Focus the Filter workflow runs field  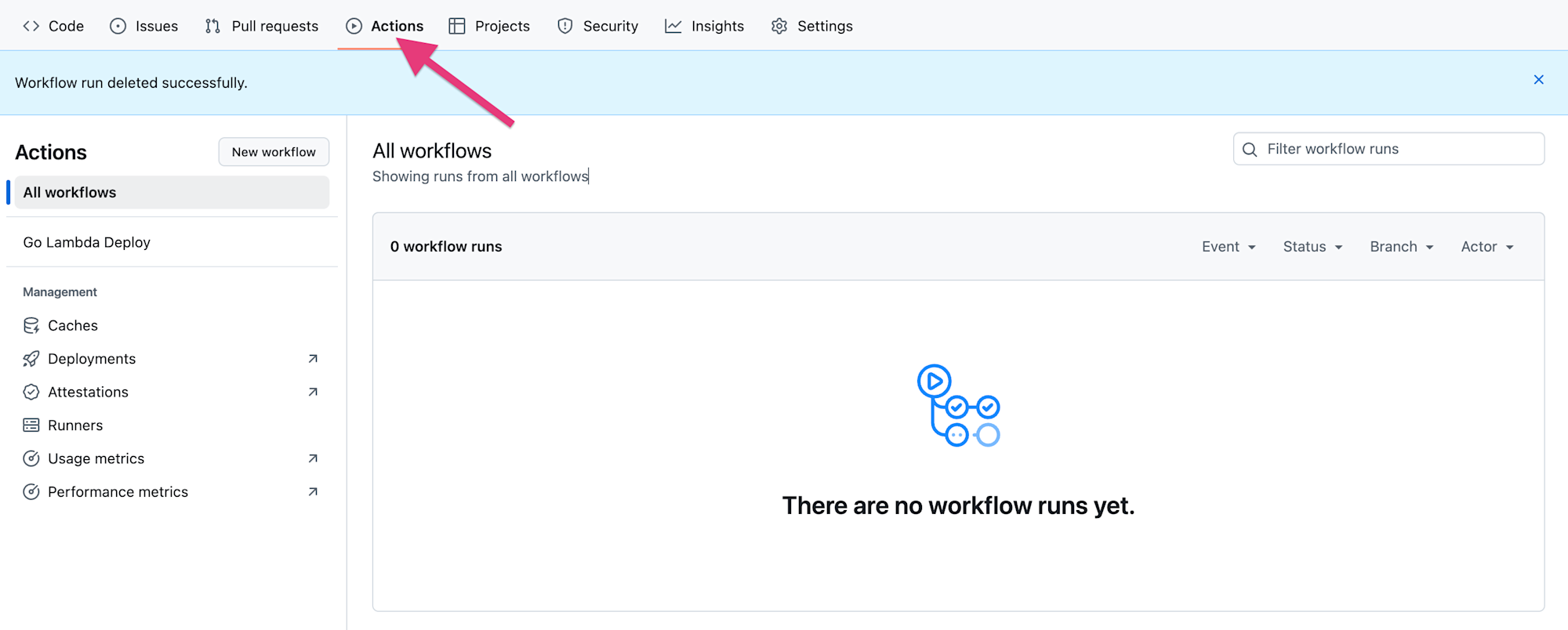(1388, 149)
